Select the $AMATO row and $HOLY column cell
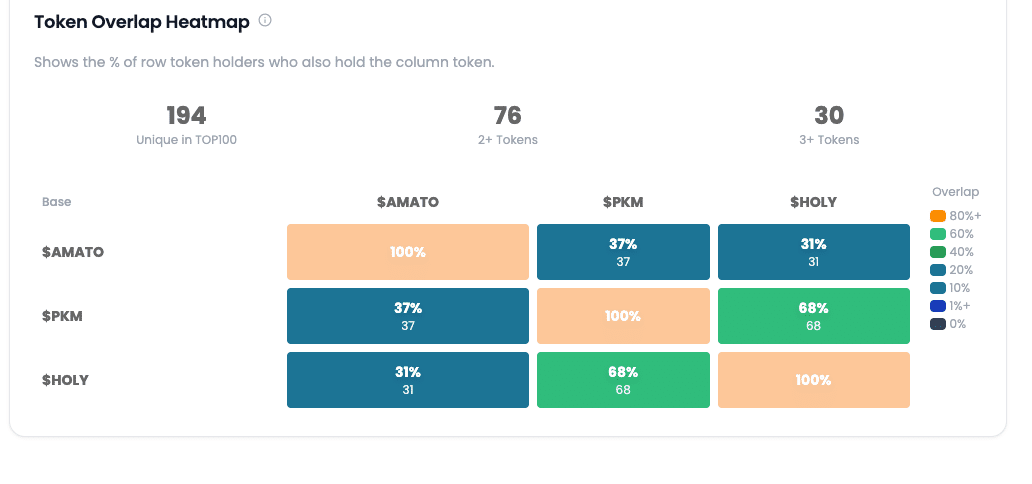 pyautogui.click(x=813, y=252)
